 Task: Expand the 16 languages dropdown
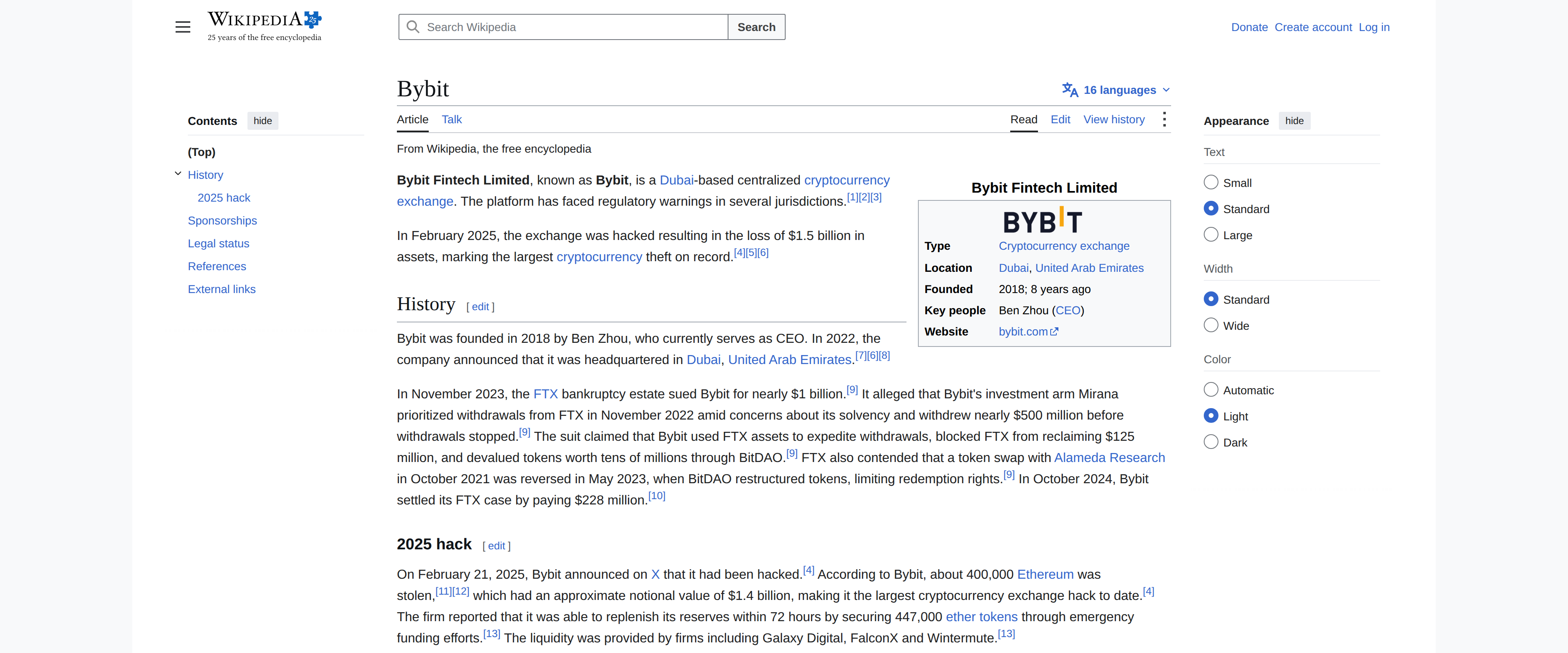(x=1116, y=90)
